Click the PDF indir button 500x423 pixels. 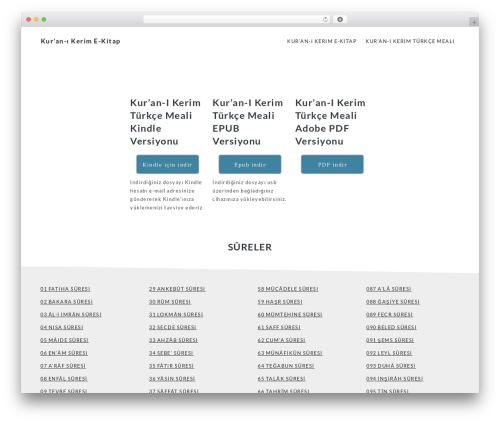pos(332,164)
